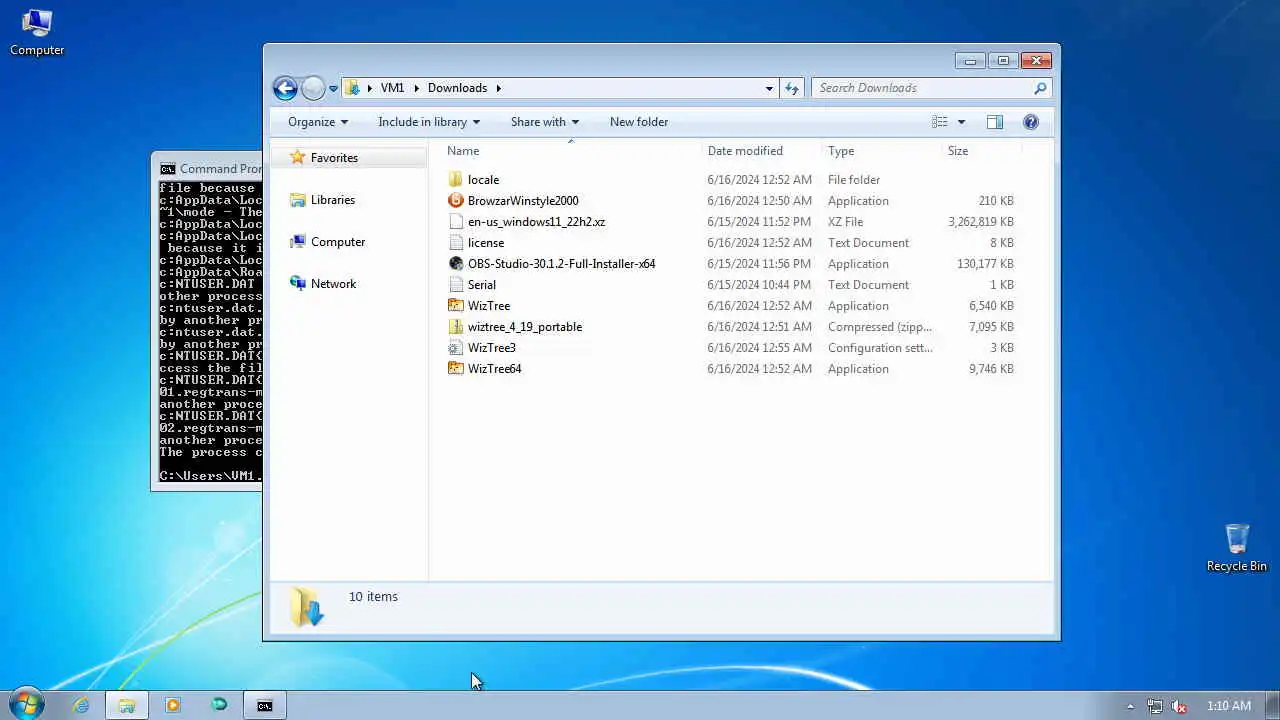The image size is (1280, 720).
Task: Click VM1 in the address breadcrumb
Action: pos(392,88)
